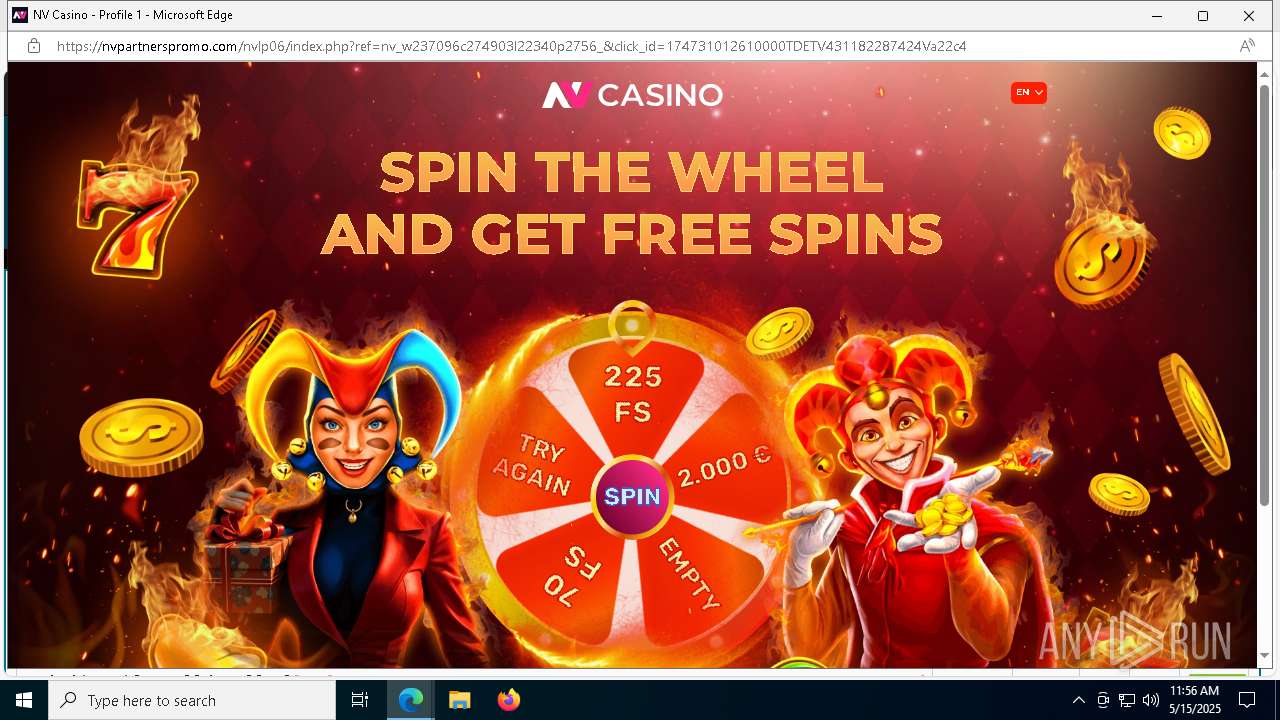The image size is (1280, 720).
Task: Select the TRY AGAIN wheel segment
Action: pos(533,465)
